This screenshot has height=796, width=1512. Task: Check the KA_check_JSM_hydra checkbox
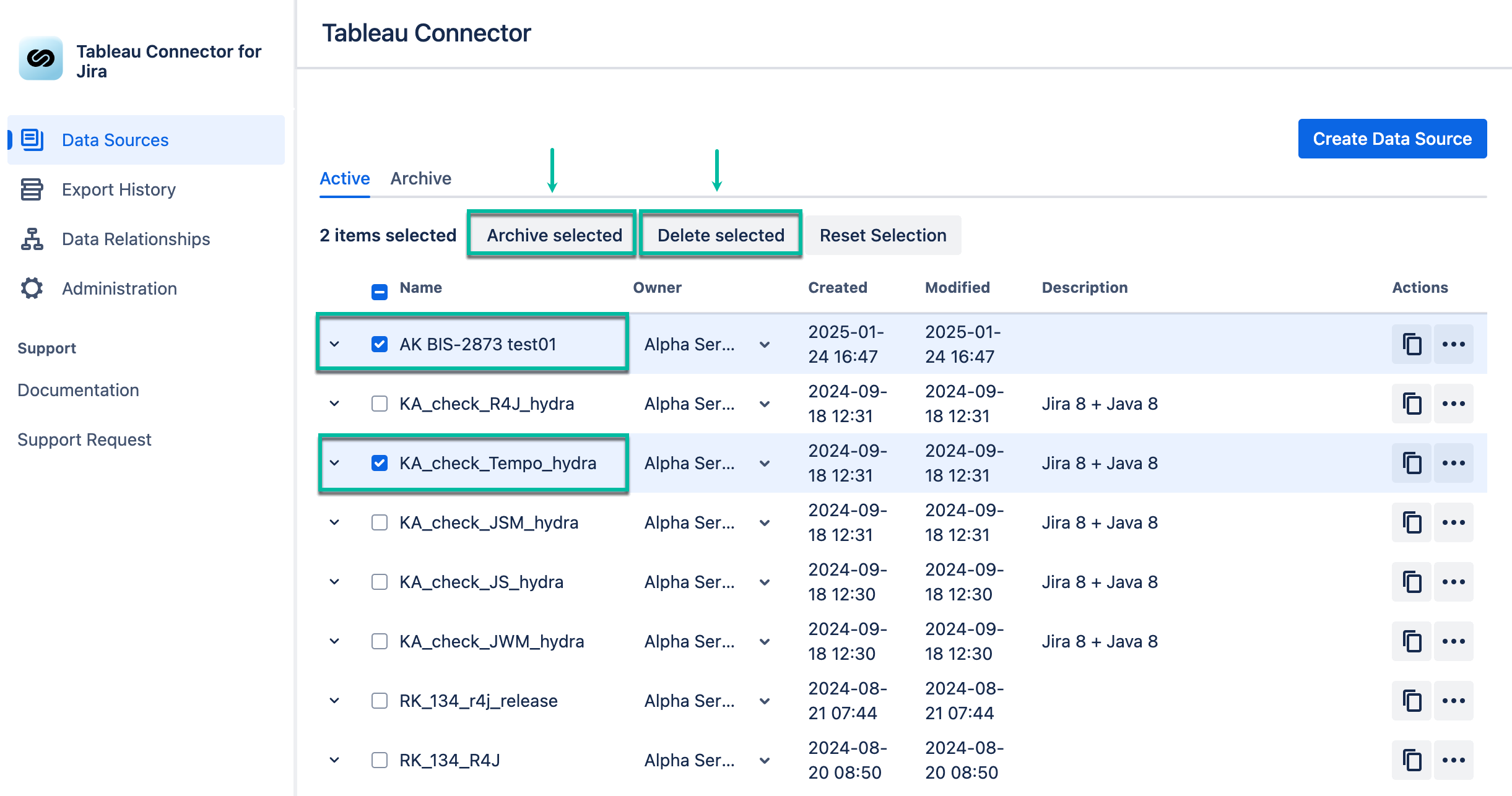(x=380, y=522)
